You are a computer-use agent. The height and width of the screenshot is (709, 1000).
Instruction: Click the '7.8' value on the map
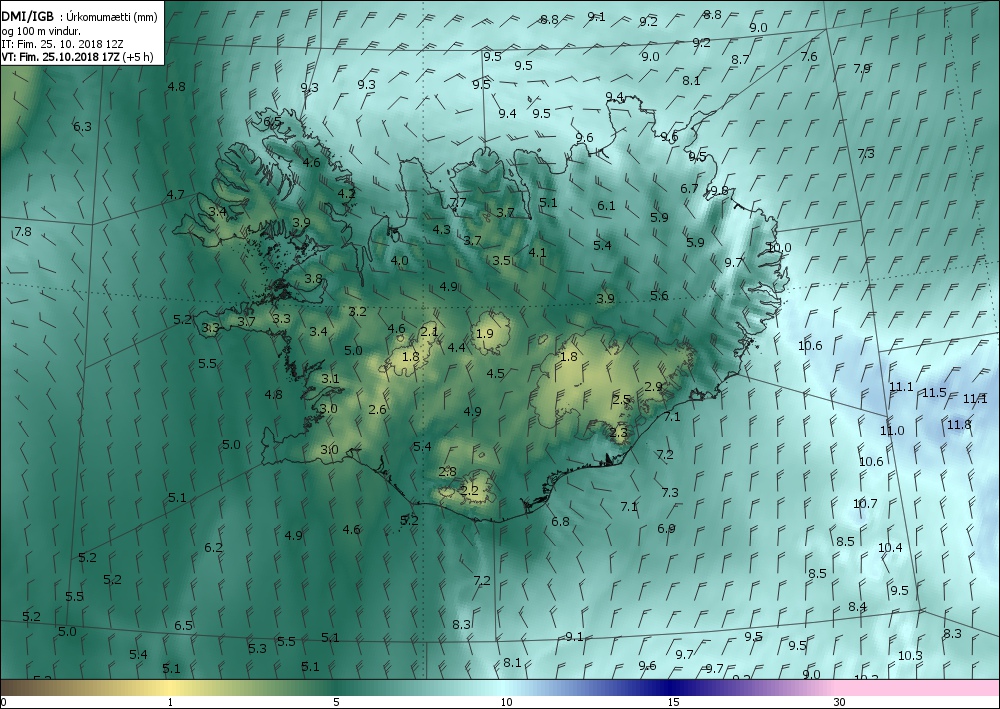(23, 231)
